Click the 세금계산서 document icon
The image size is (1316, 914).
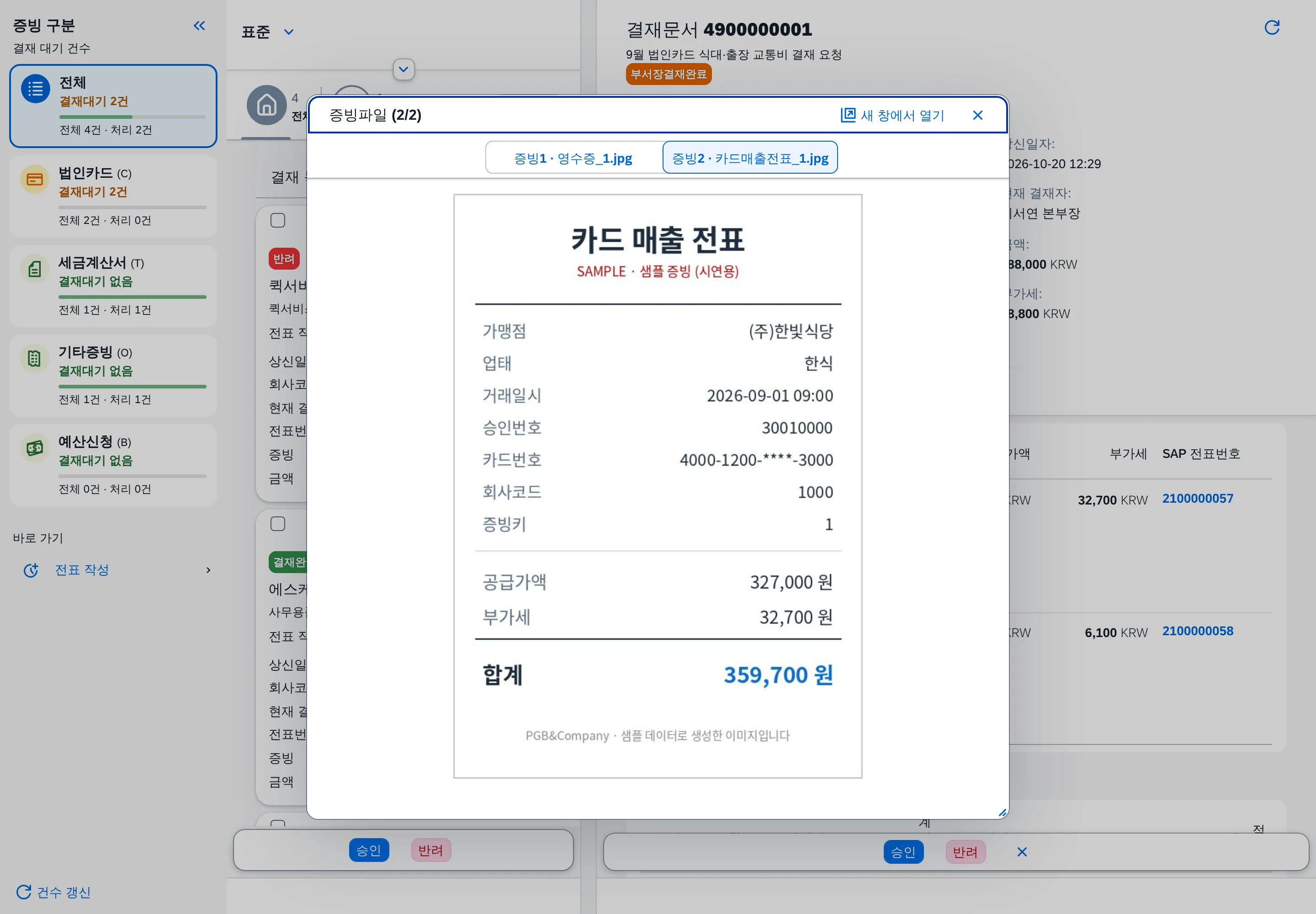click(x=34, y=269)
